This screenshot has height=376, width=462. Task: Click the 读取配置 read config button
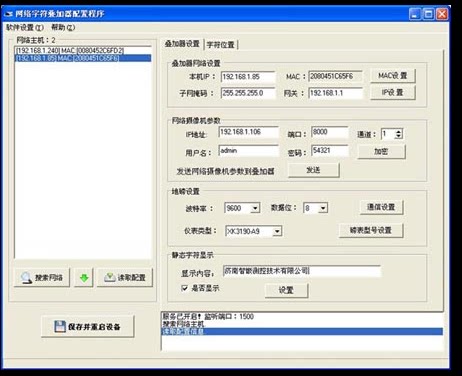[x=125, y=277]
